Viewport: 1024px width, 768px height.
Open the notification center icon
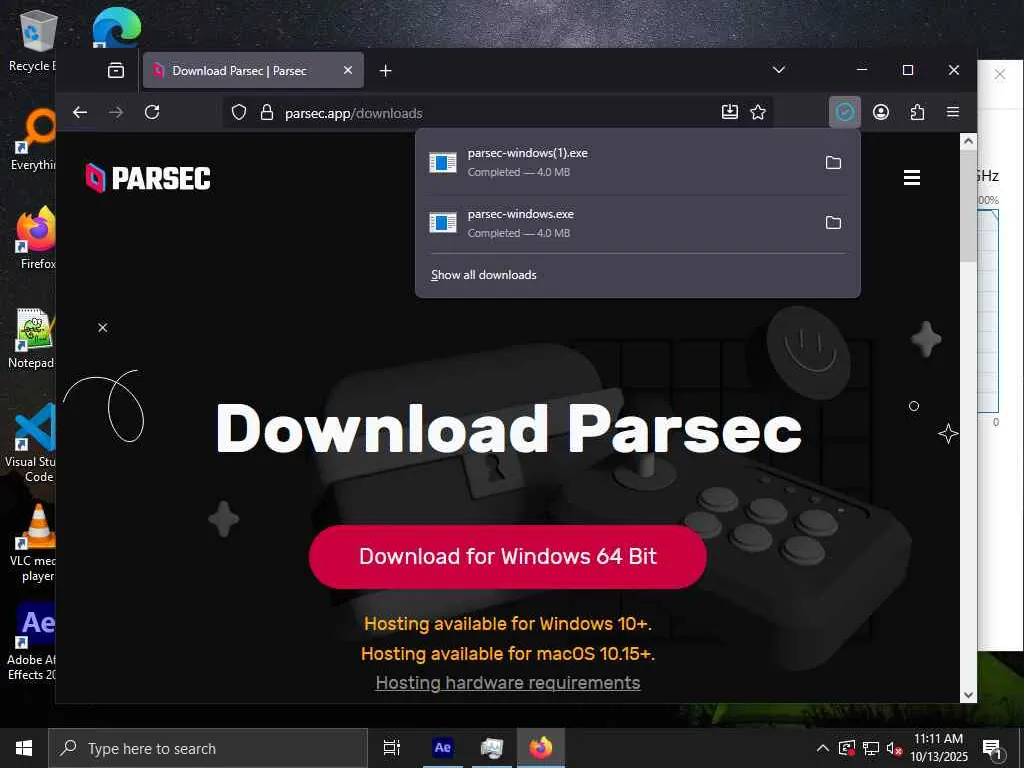click(x=991, y=749)
